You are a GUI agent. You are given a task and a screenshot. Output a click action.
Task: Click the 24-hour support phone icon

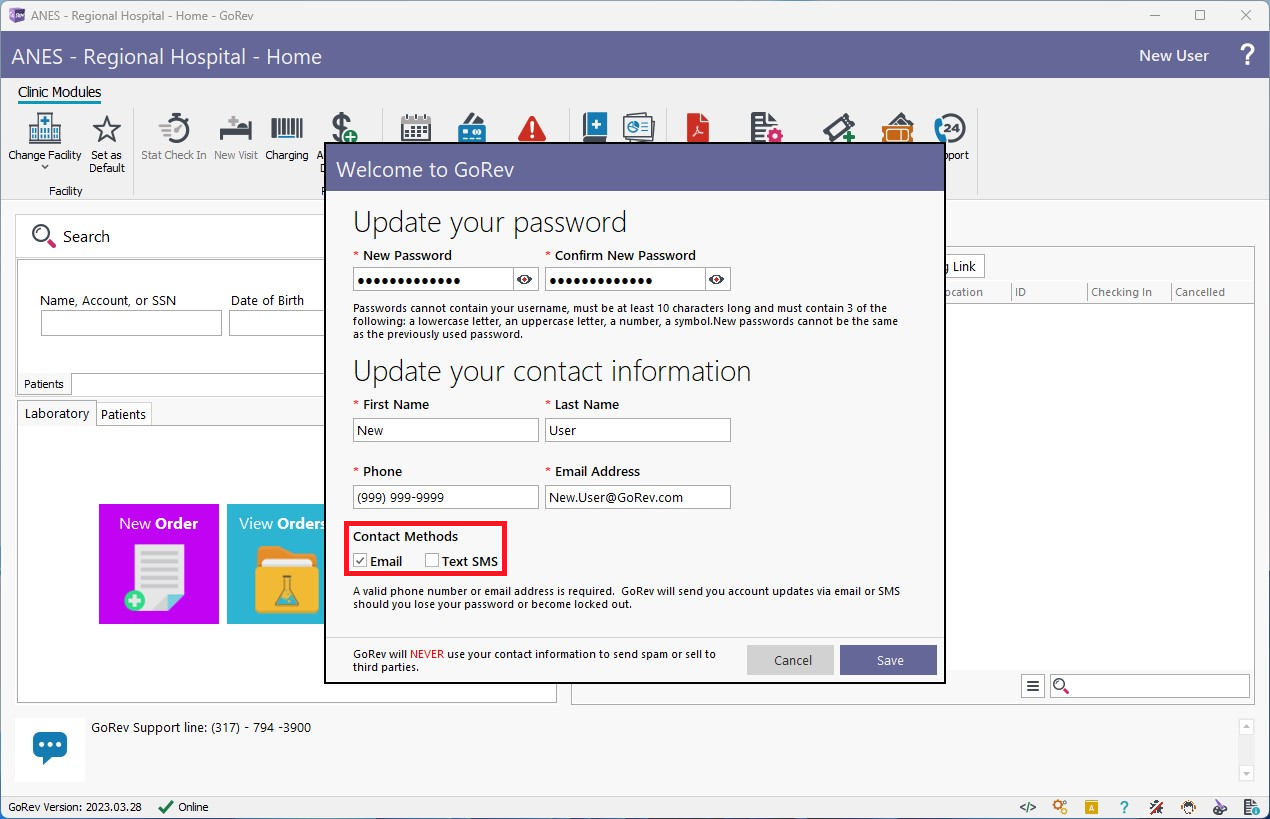click(x=950, y=128)
